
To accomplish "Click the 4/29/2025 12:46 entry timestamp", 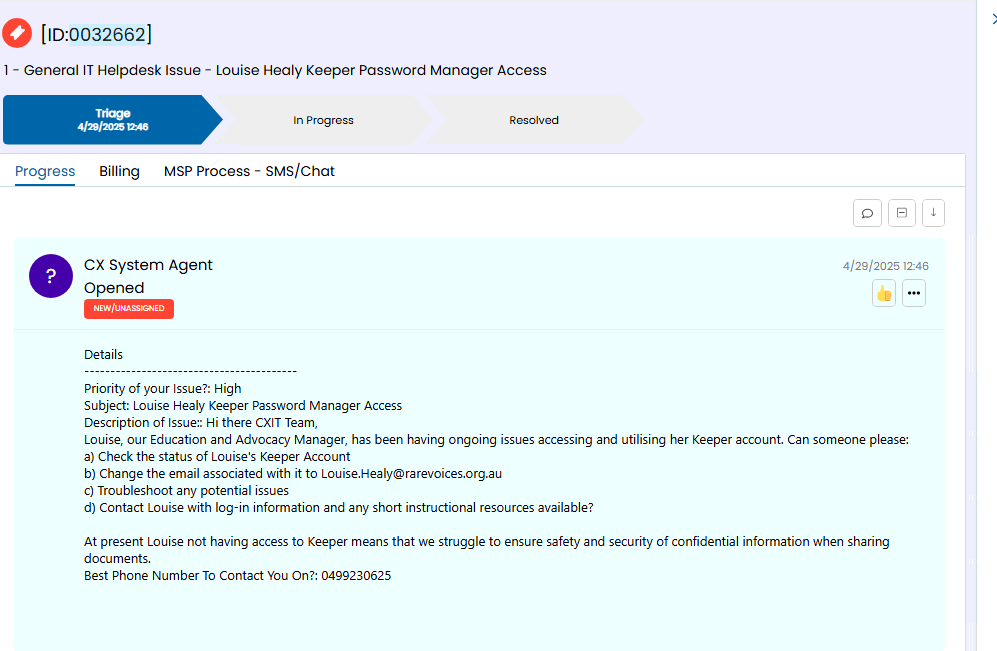I will (x=886, y=266).
